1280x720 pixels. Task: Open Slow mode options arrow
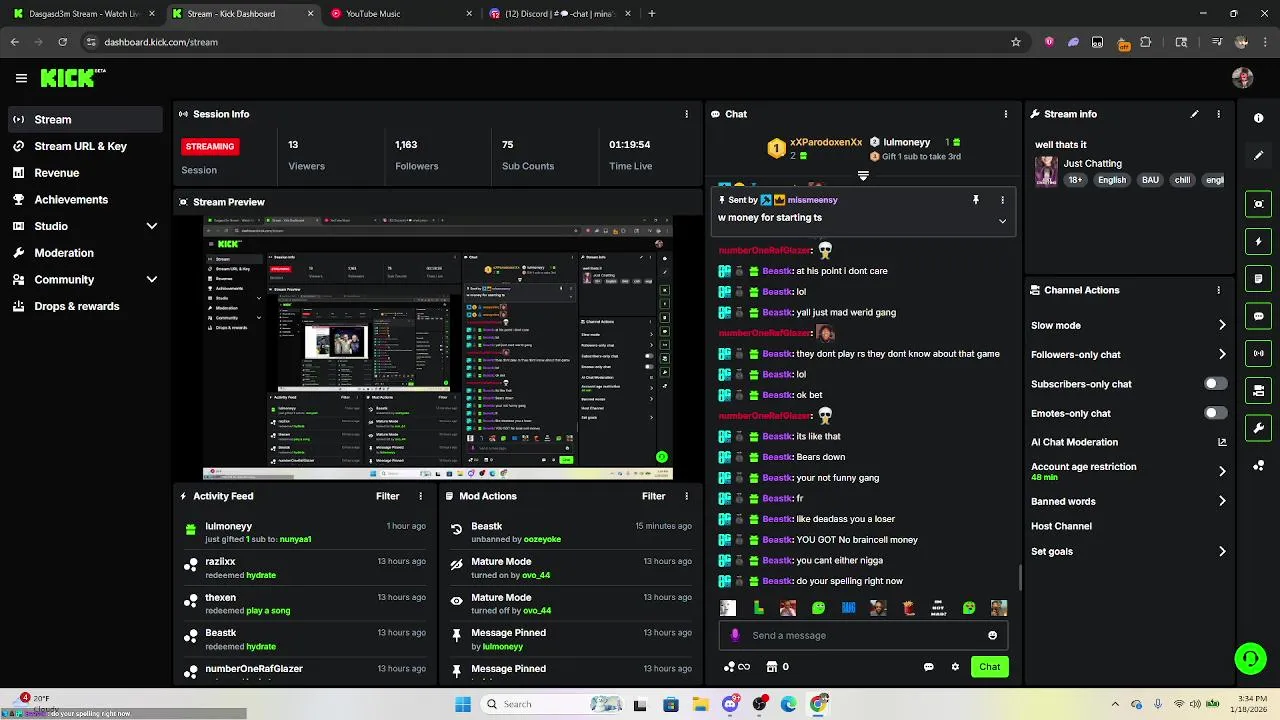tap(1222, 325)
